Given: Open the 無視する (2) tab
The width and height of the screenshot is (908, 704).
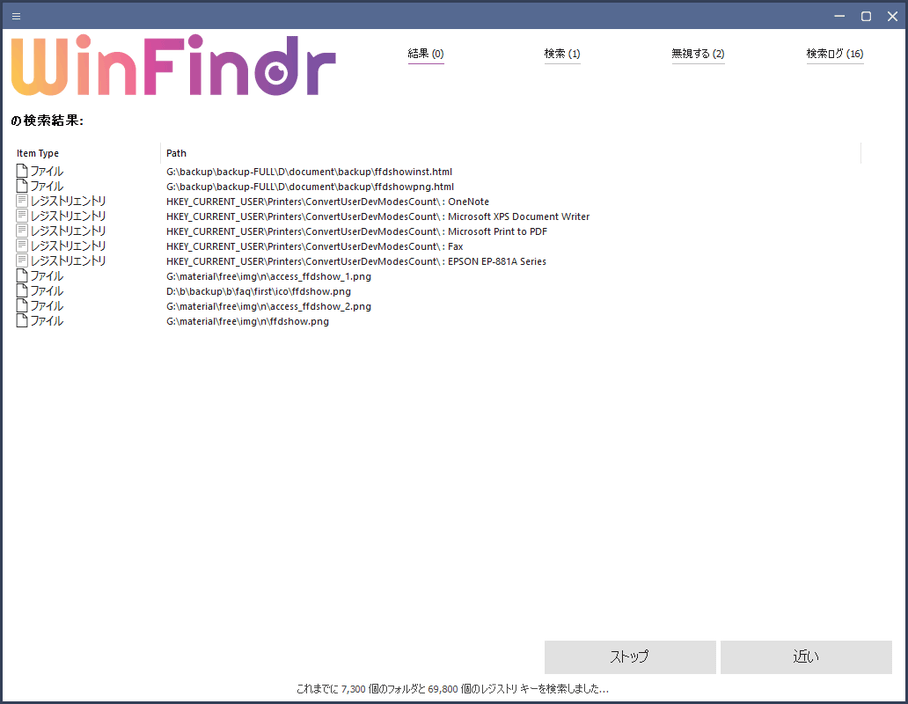Looking at the screenshot, I should coord(698,54).
